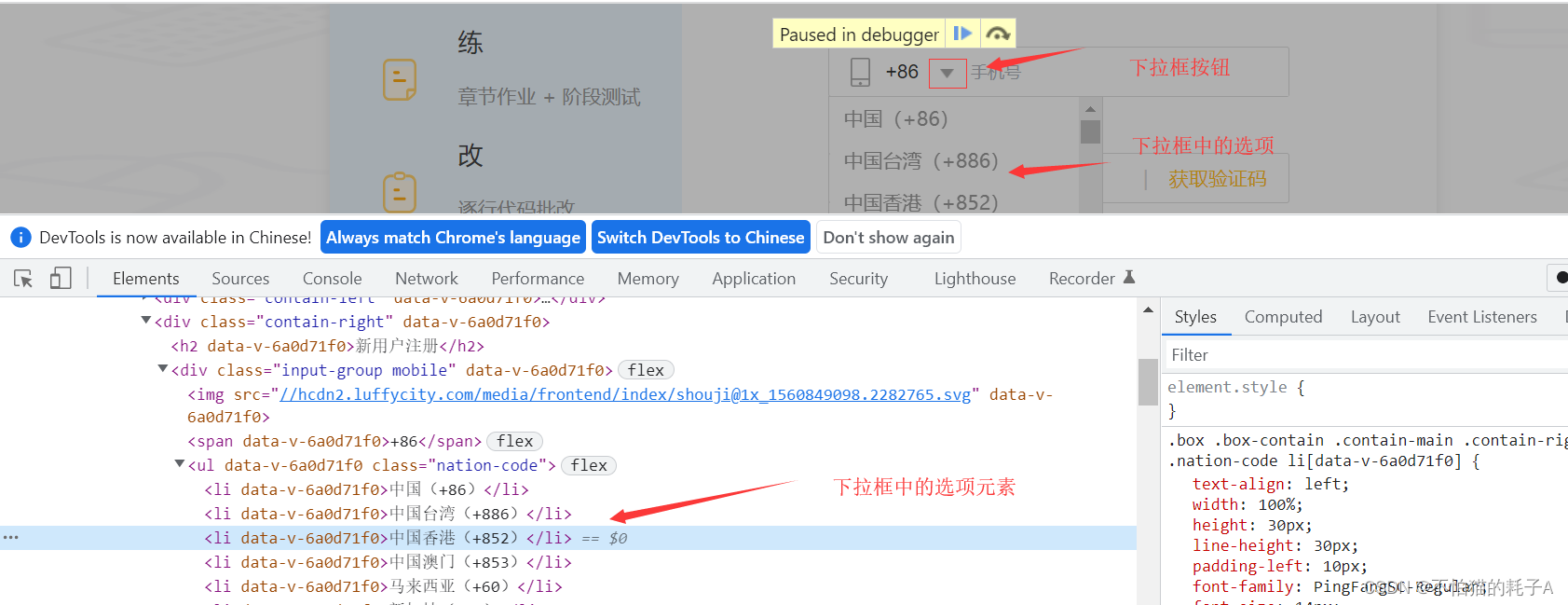
Task: Collapse the contain-right div node
Action: click(146, 321)
